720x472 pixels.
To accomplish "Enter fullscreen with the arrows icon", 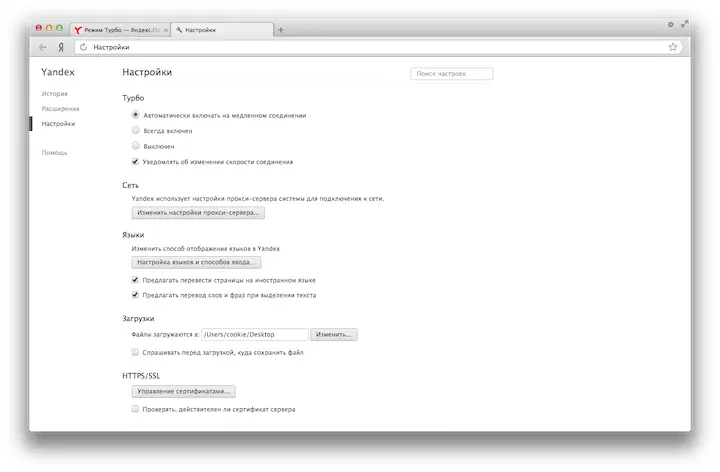I will click(684, 24).
